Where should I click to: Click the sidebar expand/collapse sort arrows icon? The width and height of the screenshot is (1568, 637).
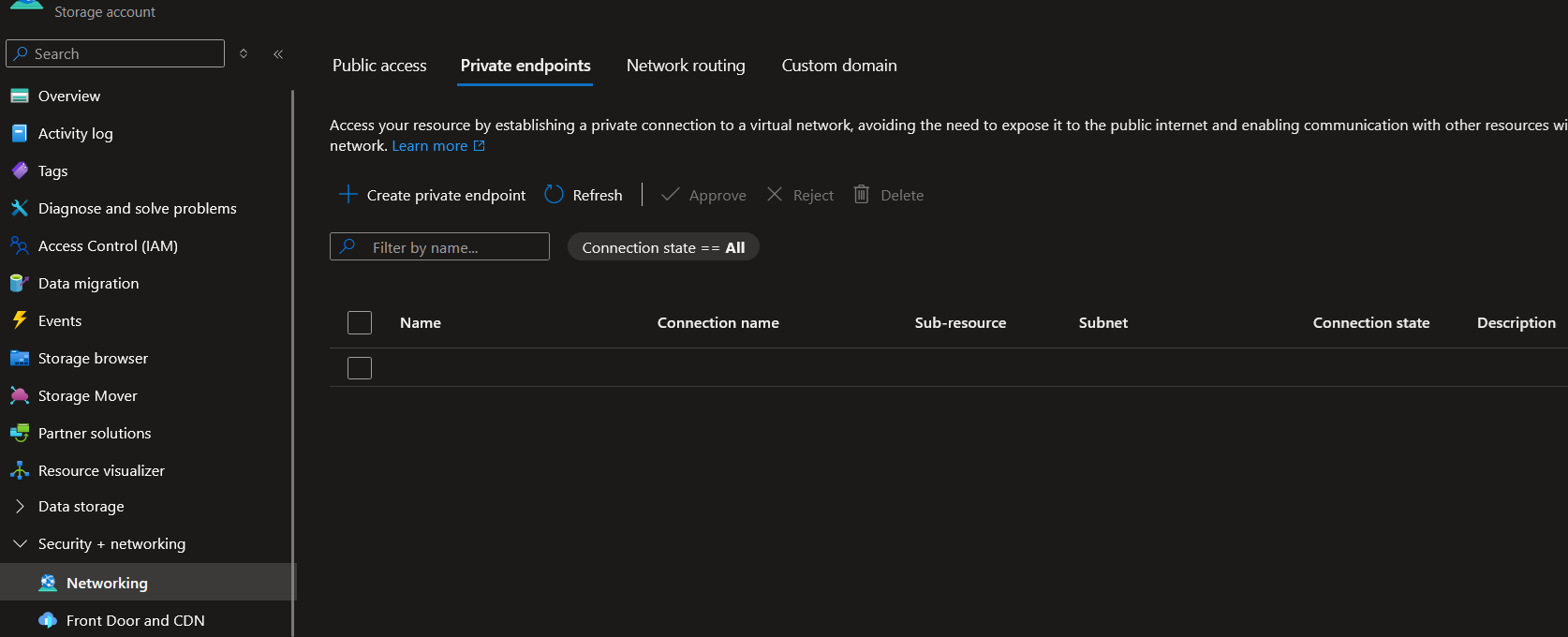coord(244,53)
